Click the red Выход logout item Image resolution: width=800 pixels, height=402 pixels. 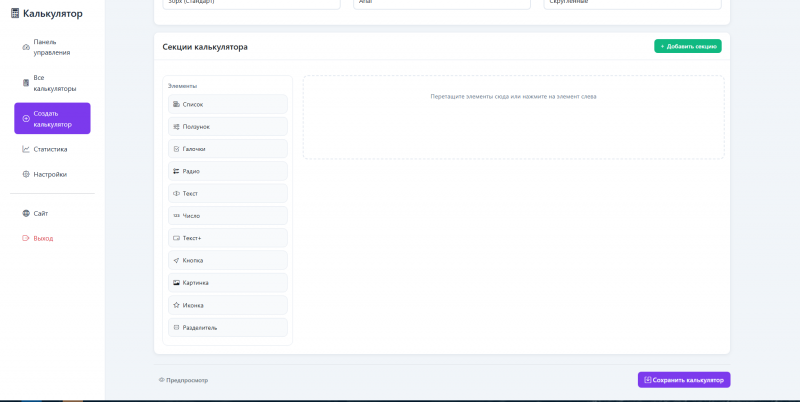(52, 238)
